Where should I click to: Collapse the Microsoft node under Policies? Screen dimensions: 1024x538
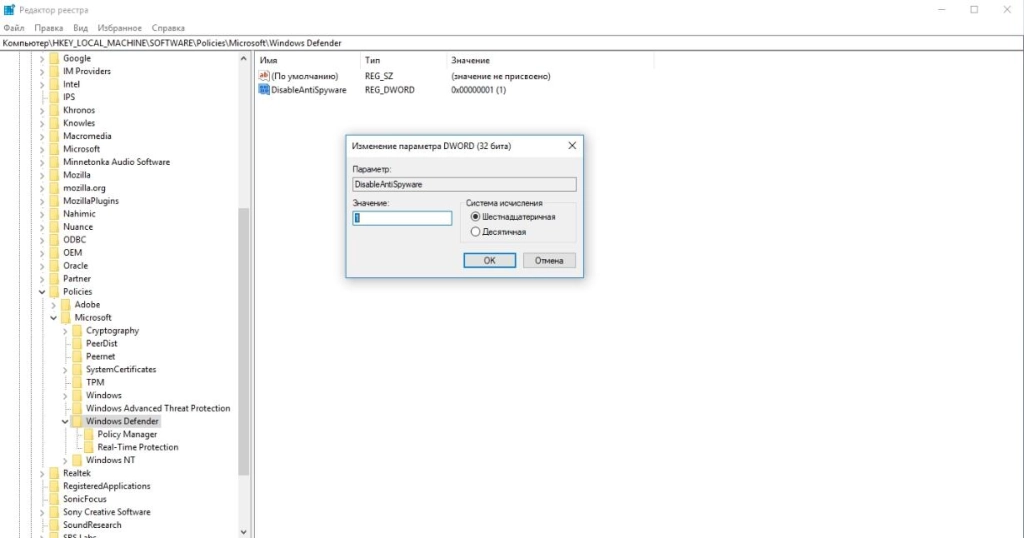pyautogui.click(x=54, y=318)
